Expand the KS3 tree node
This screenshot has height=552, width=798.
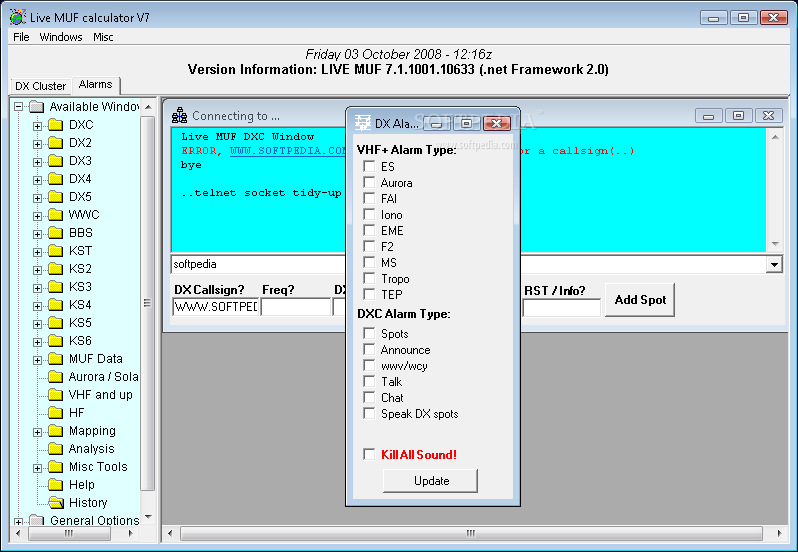(x=37, y=288)
